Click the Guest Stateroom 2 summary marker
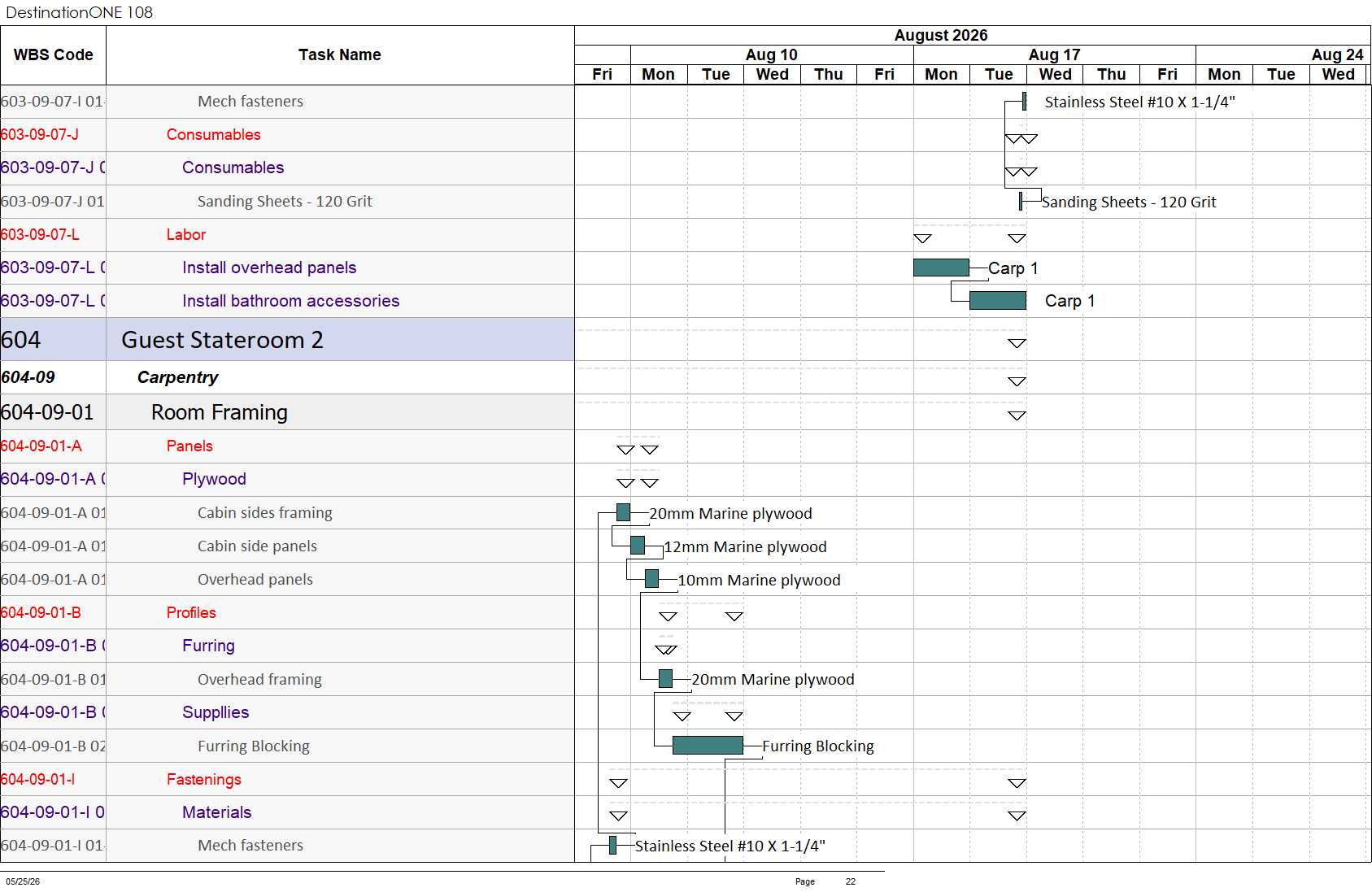The width and height of the screenshot is (1372, 892). point(1017,343)
